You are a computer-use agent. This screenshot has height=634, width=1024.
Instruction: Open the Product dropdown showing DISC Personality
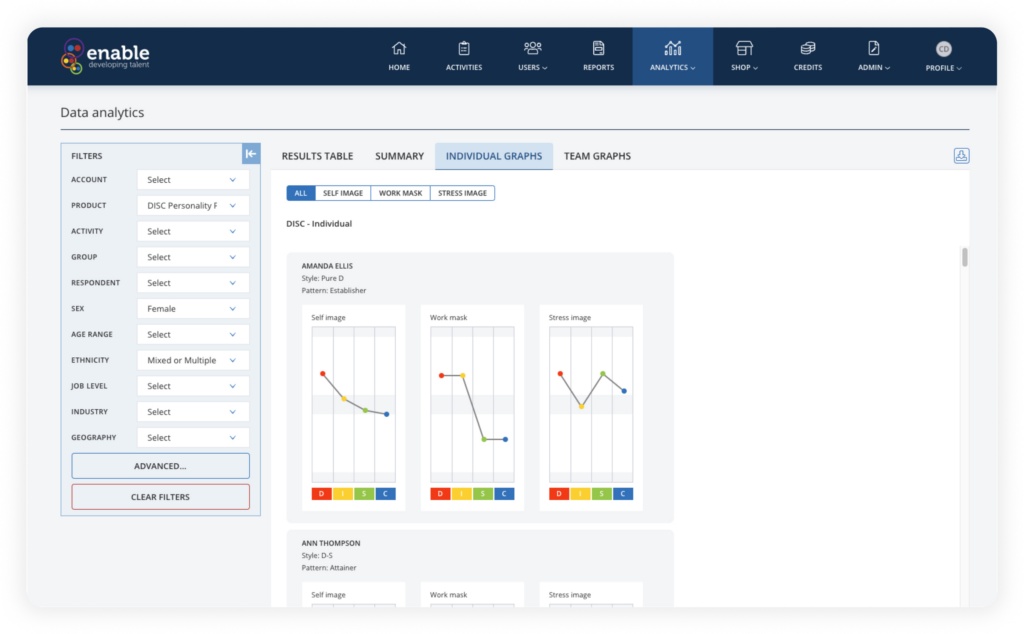(193, 206)
